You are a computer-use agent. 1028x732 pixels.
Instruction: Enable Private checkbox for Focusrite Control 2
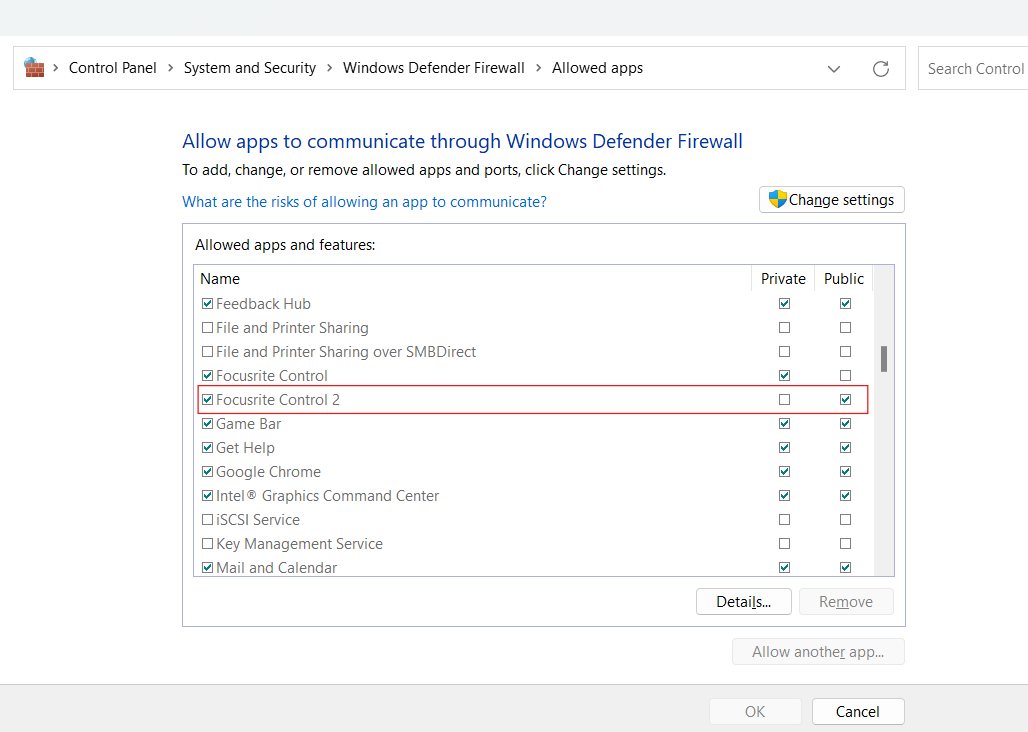784,399
